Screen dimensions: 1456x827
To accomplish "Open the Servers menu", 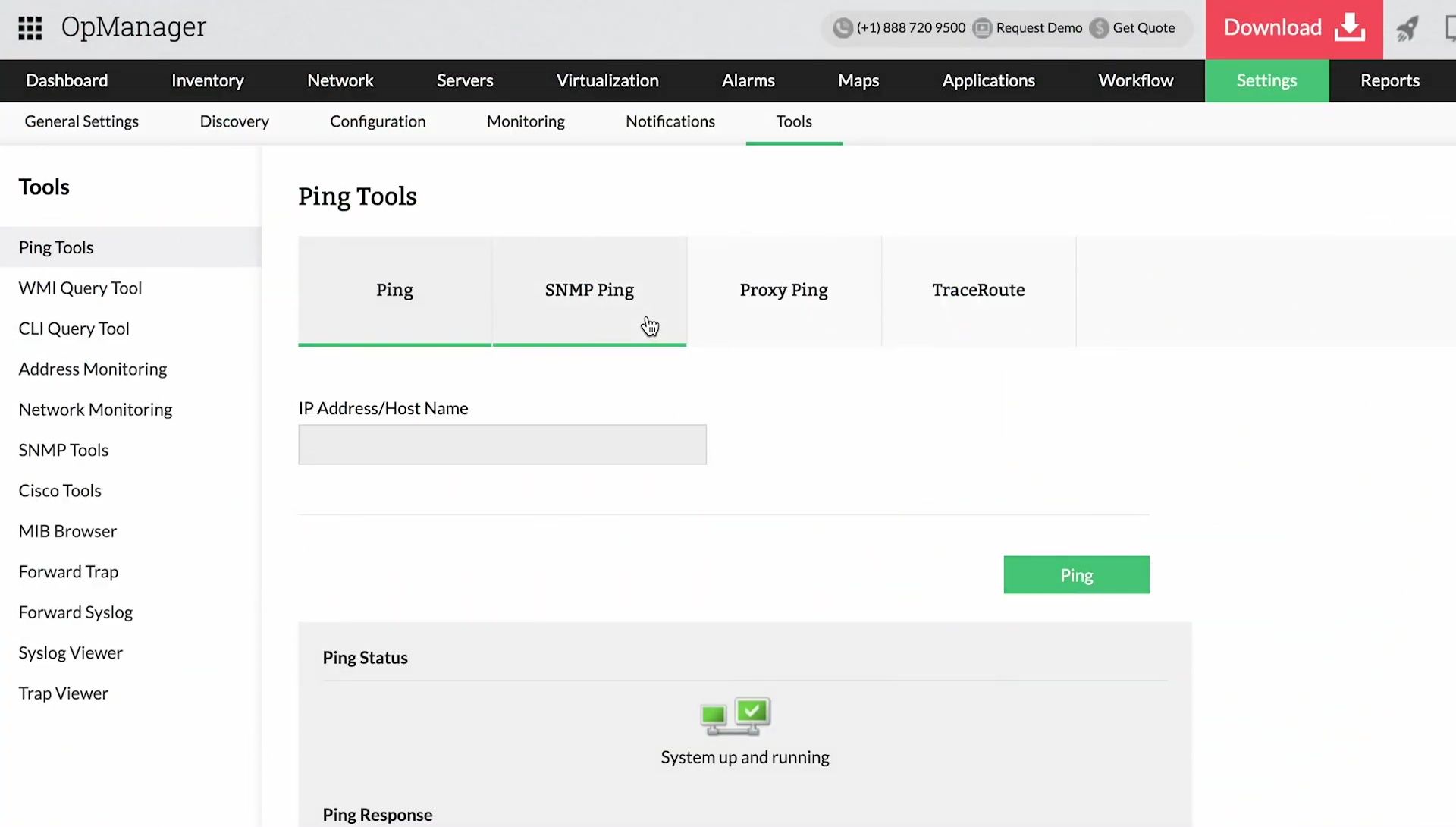I will (x=465, y=80).
